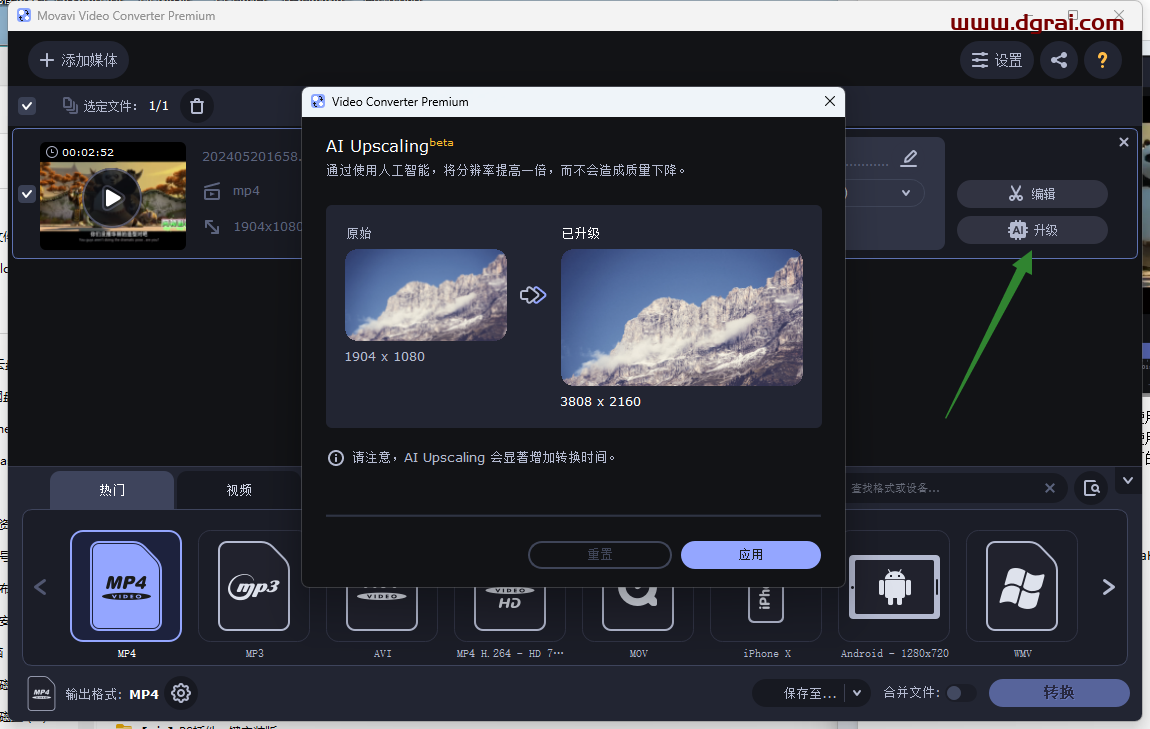
Task: Click the AI 升级 upscale button
Action: click(x=1032, y=230)
